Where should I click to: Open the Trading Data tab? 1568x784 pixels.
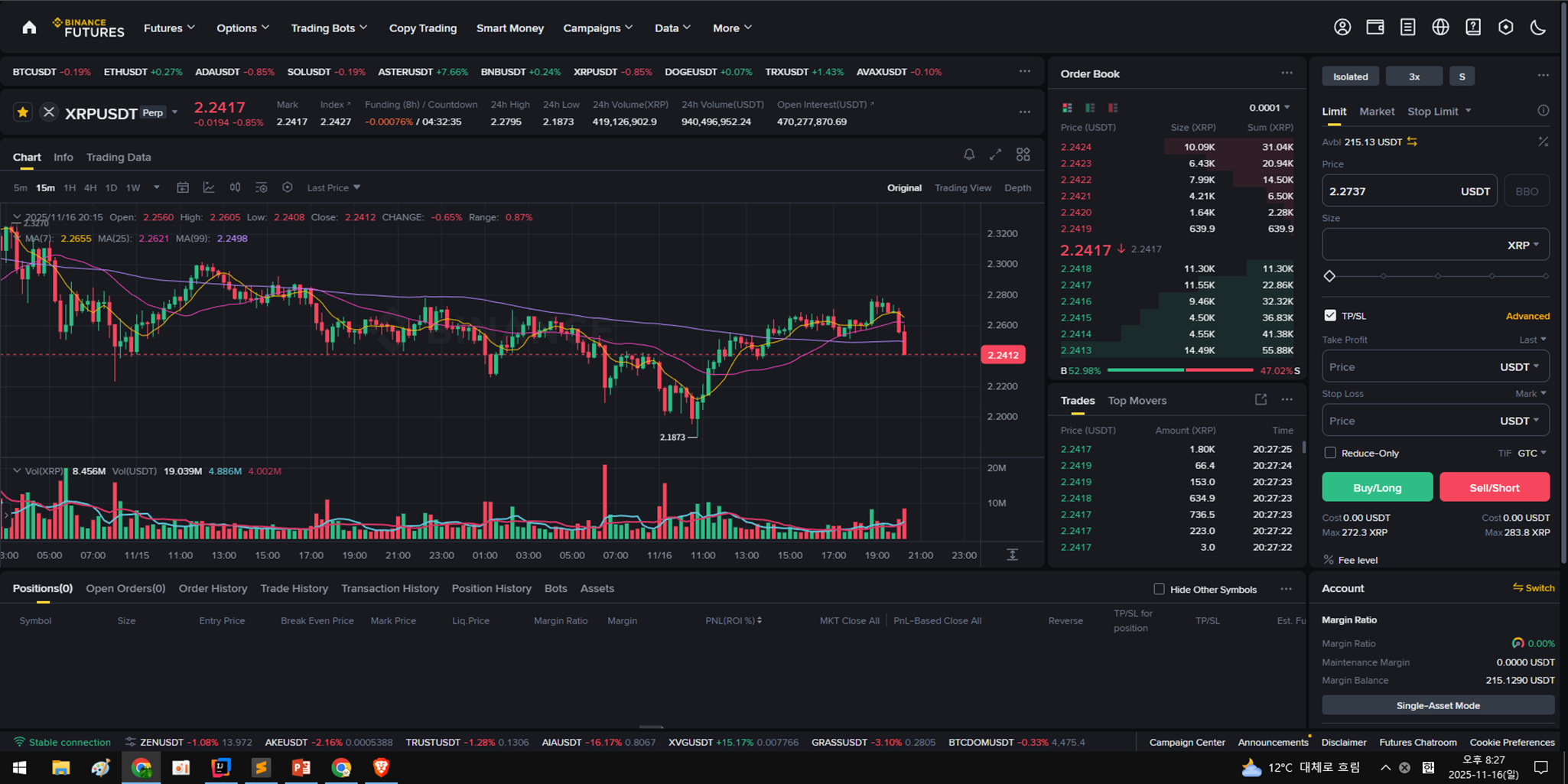pos(119,157)
